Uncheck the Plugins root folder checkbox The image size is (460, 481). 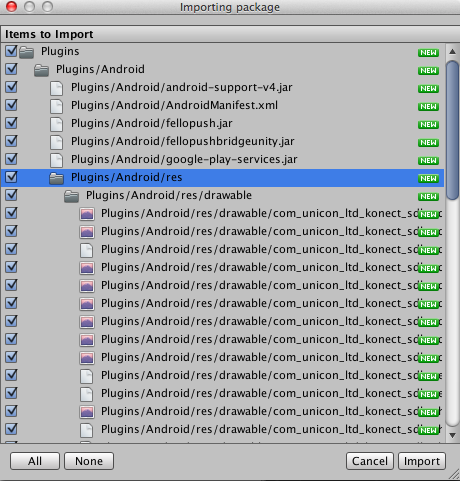(11, 51)
